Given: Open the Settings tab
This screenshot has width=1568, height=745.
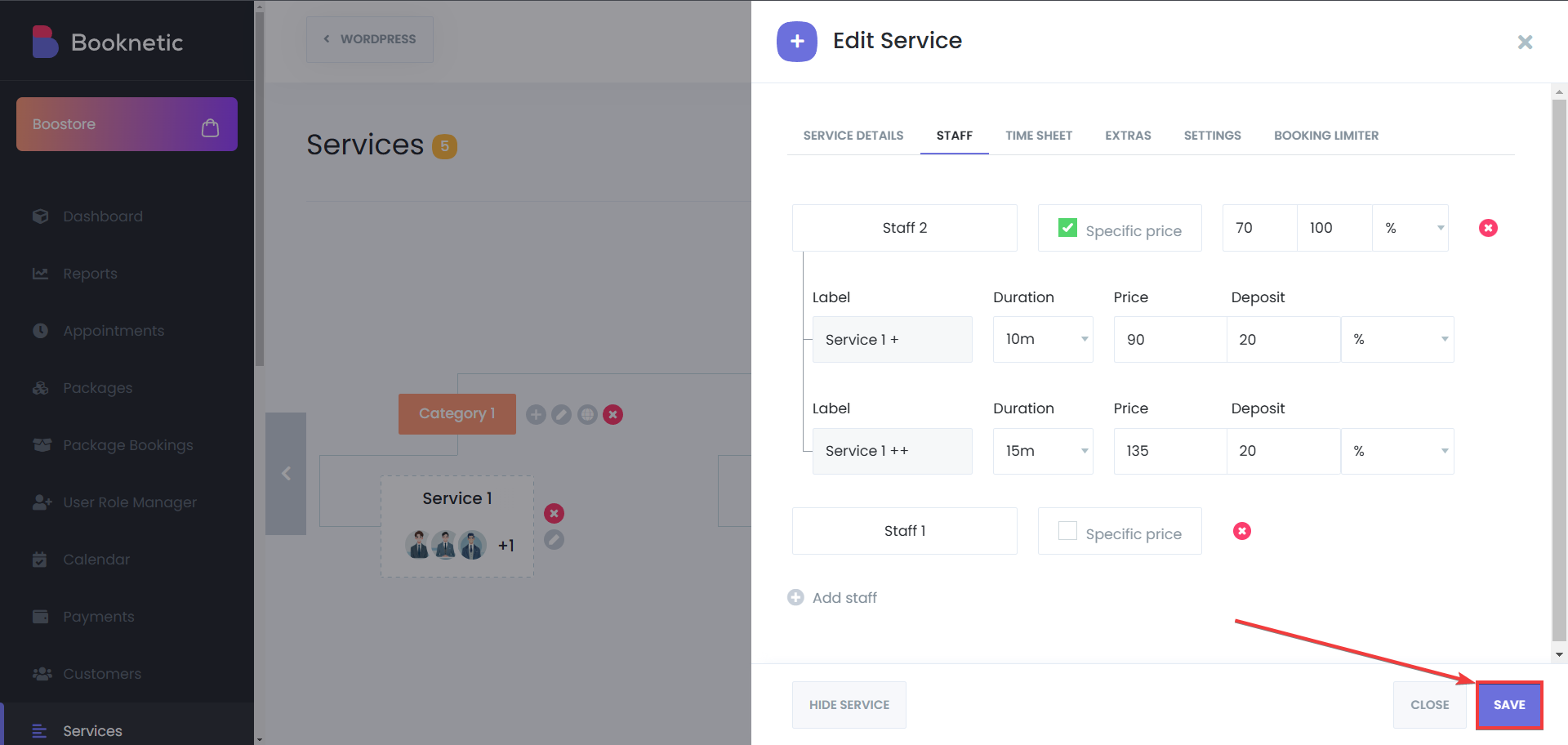Looking at the screenshot, I should 1212,136.
